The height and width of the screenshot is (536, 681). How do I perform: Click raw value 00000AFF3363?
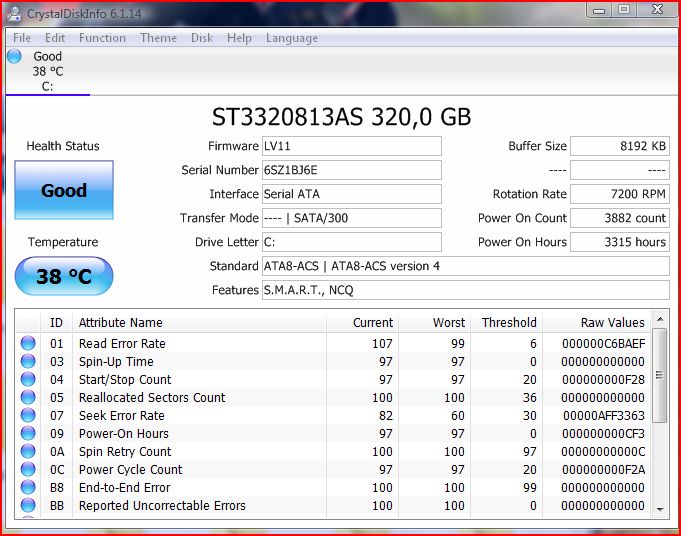pos(604,416)
